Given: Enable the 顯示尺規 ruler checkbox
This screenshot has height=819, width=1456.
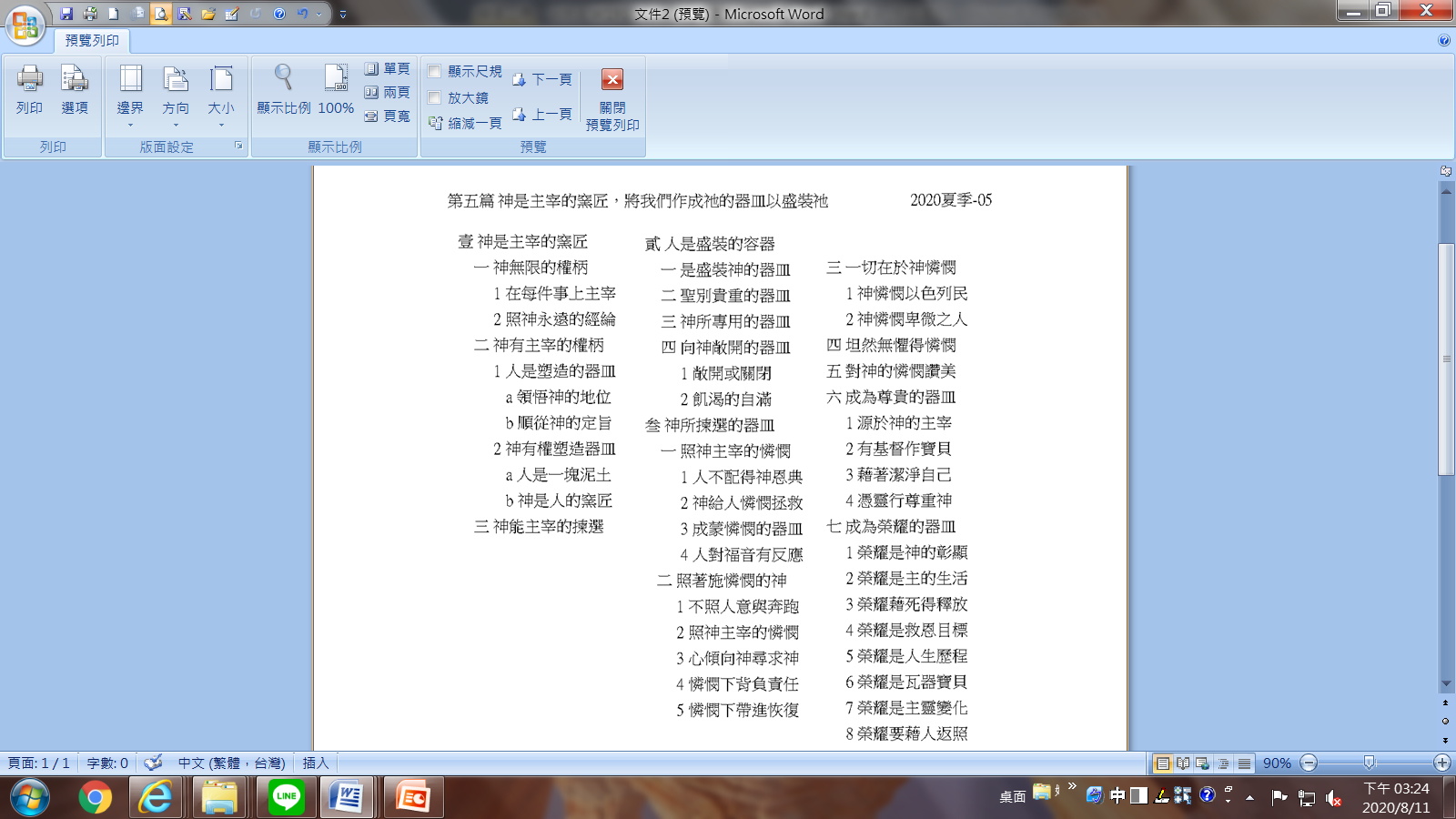Looking at the screenshot, I should [435, 71].
